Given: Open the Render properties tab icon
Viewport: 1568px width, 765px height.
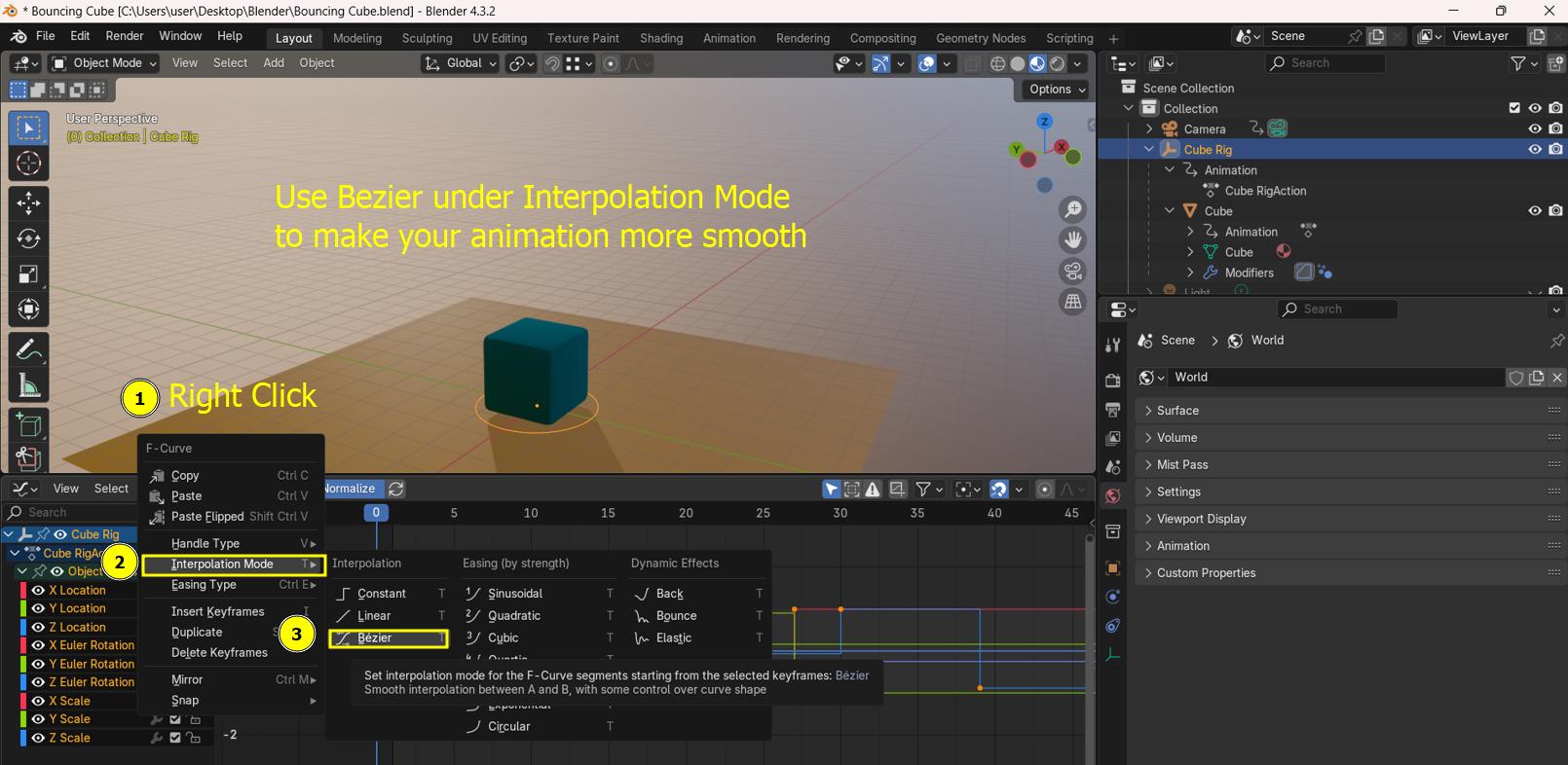Looking at the screenshot, I should pyautogui.click(x=1112, y=381).
